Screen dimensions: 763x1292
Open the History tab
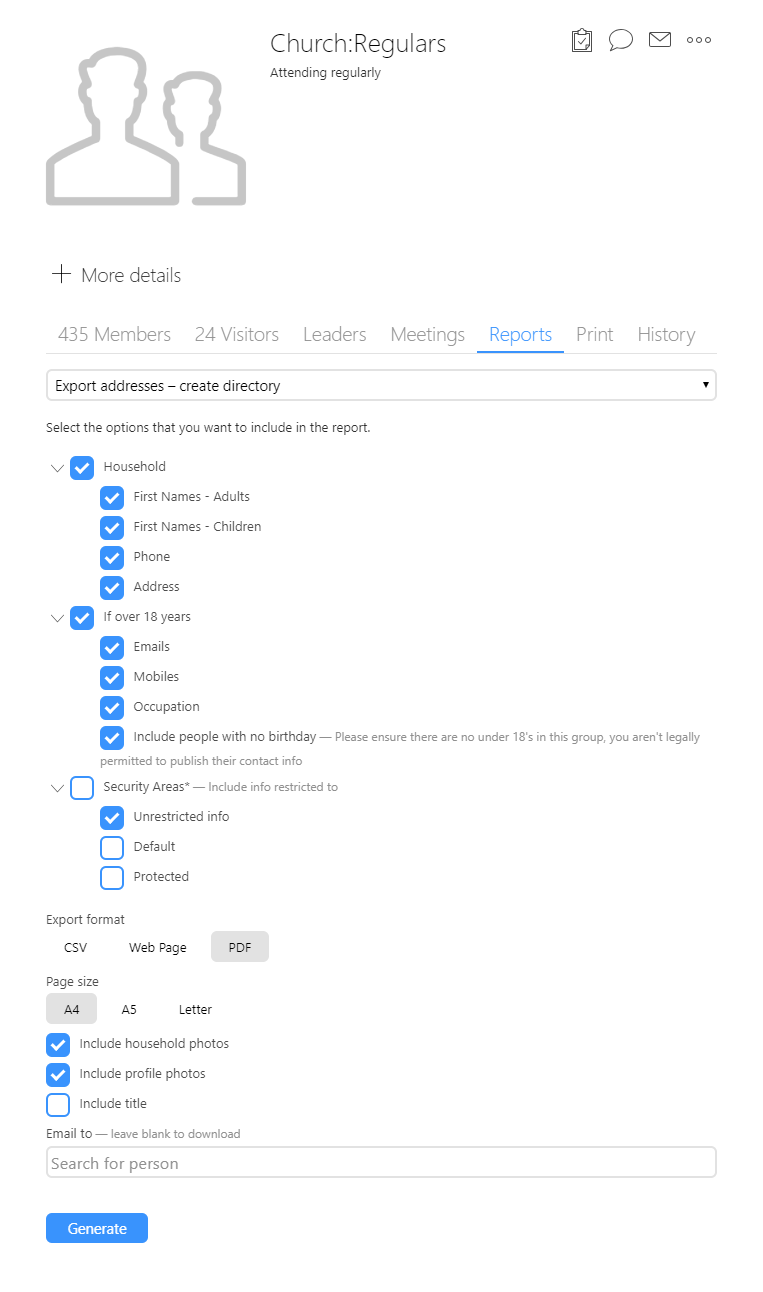tap(666, 334)
